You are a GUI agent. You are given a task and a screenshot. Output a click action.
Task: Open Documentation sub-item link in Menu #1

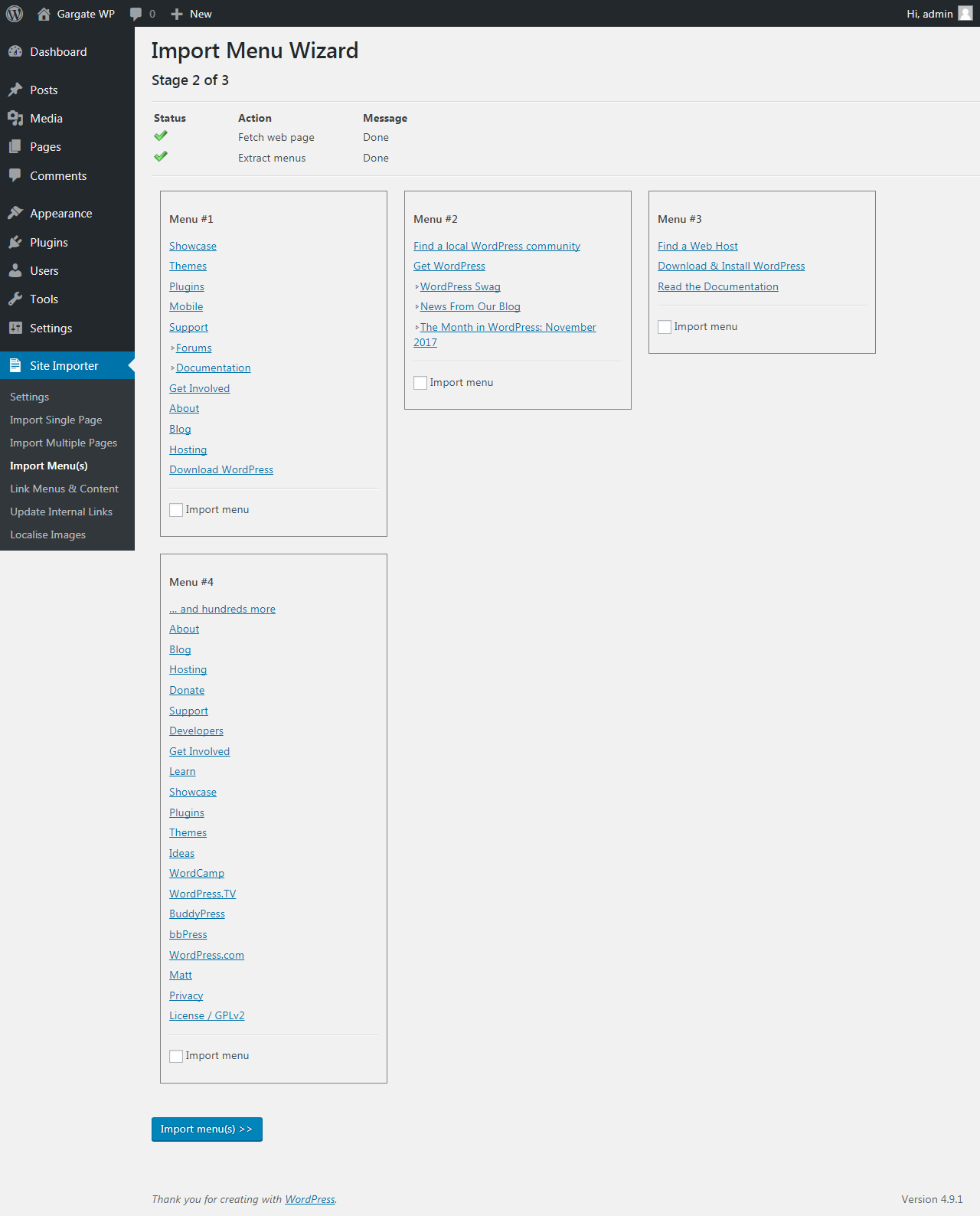click(214, 368)
